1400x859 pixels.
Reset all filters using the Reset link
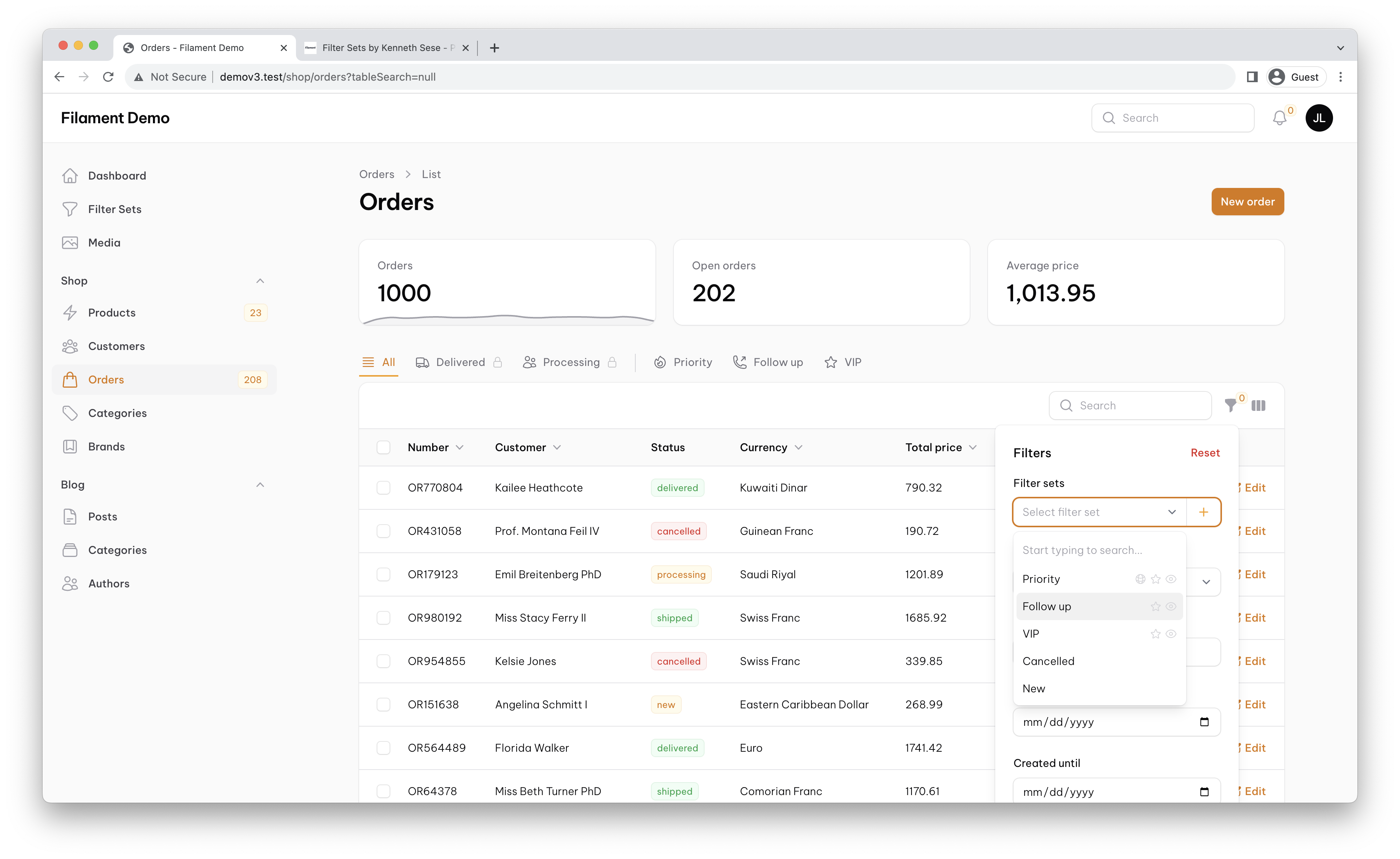1205,452
